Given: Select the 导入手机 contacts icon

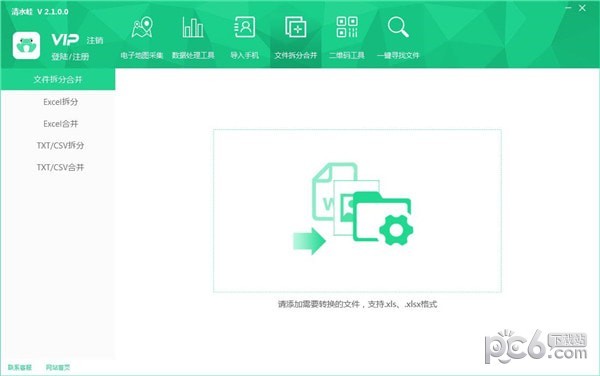Looking at the screenshot, I should click(x=245, y=27).
